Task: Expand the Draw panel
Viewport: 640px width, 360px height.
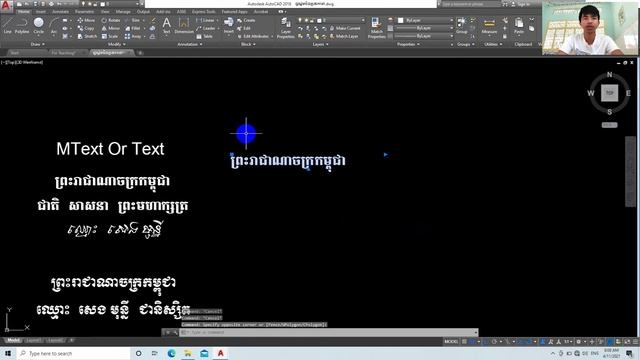Action: pyautogui.click(x=38, y=44)
